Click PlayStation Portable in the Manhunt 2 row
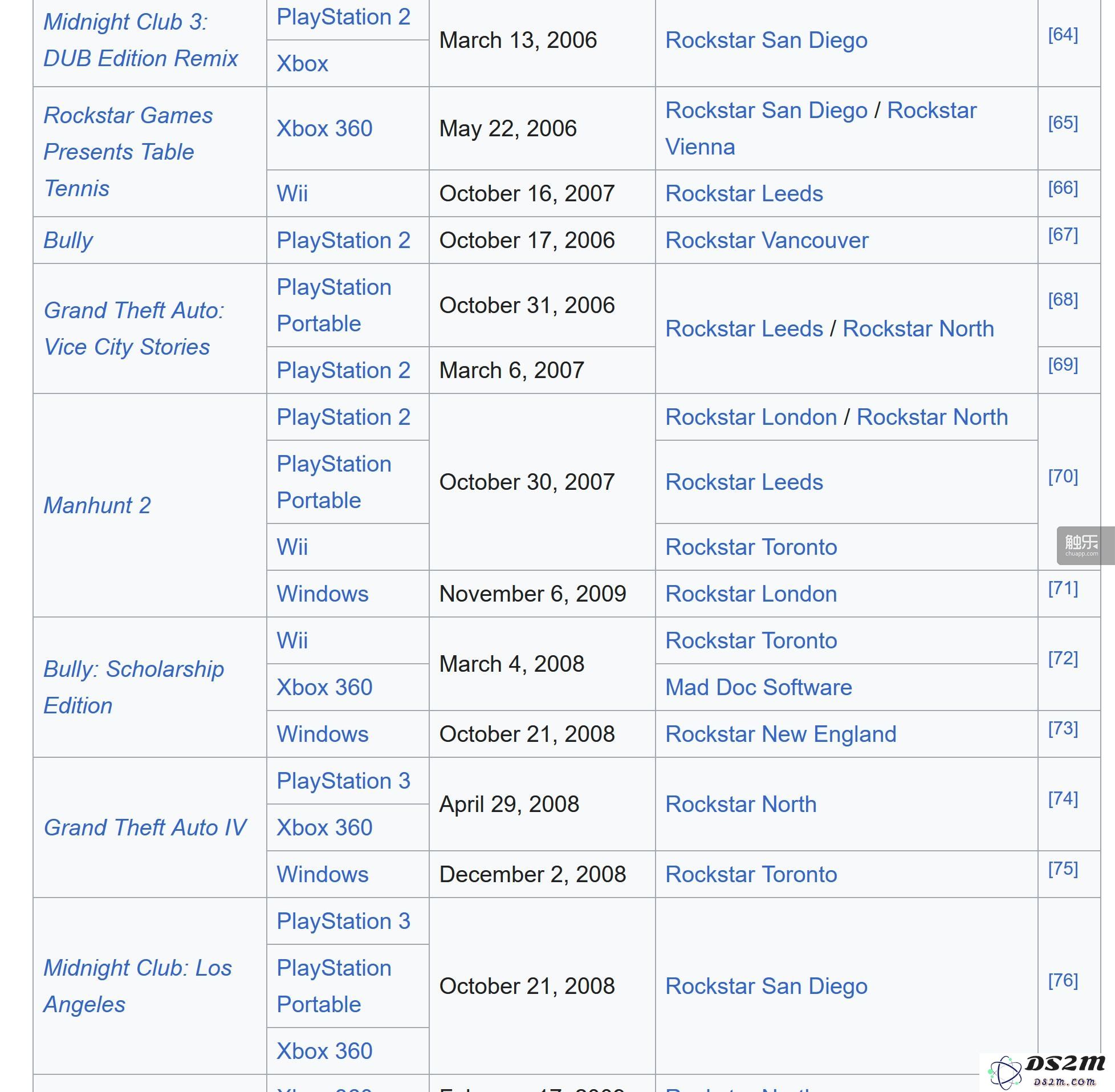The height and width of the screenshot is (1092, 1115). tap(333, 482)
